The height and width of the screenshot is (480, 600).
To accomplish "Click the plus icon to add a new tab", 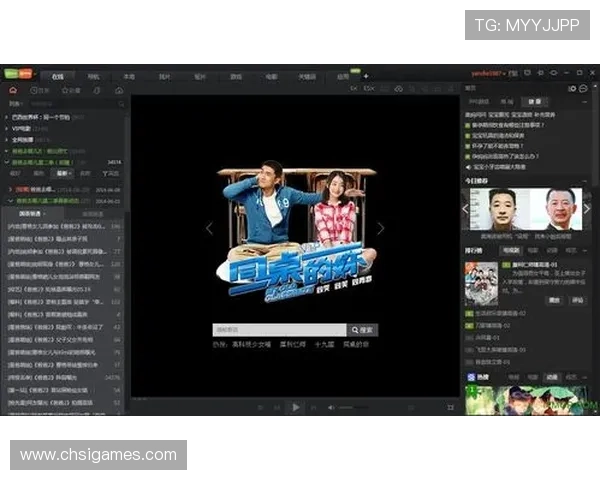I will tap(366, 76).
